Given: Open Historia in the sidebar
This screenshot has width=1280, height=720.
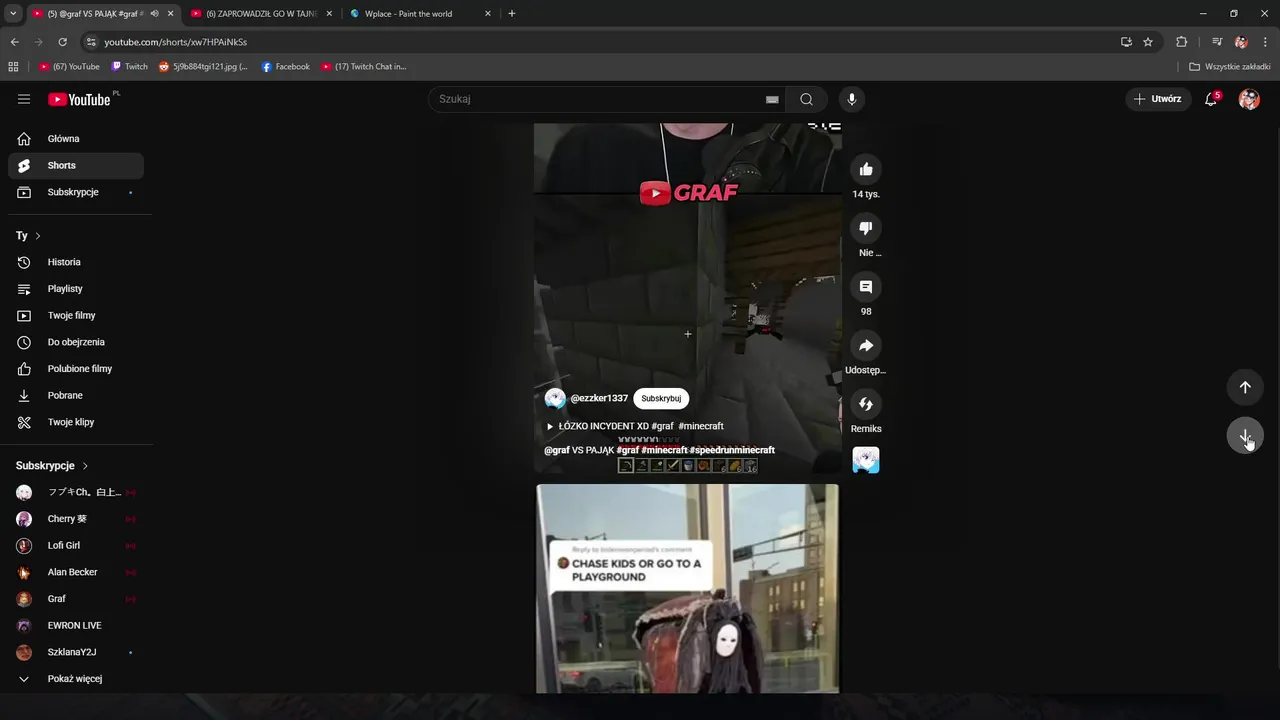Looking at the screenshot, I should (x=76, y=262).
